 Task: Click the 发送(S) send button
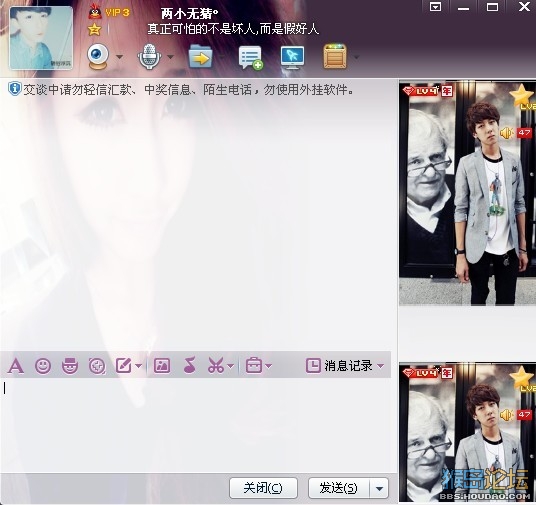point(339,488)
